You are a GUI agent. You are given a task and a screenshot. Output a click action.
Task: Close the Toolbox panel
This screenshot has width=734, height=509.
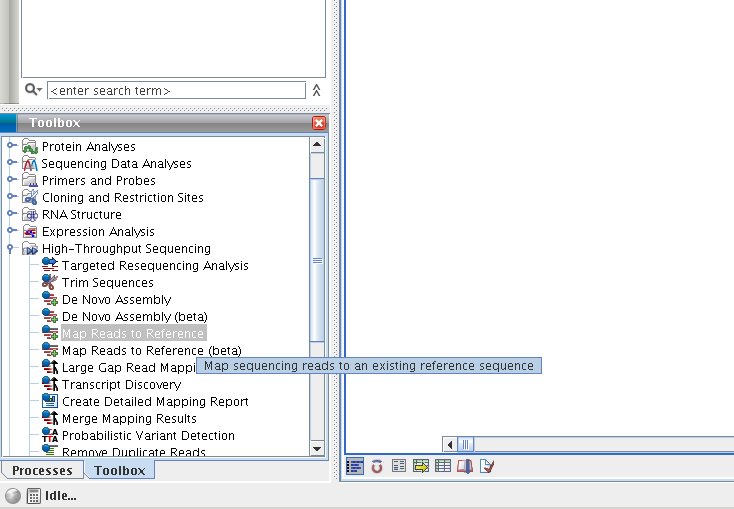tap(319, 123)
